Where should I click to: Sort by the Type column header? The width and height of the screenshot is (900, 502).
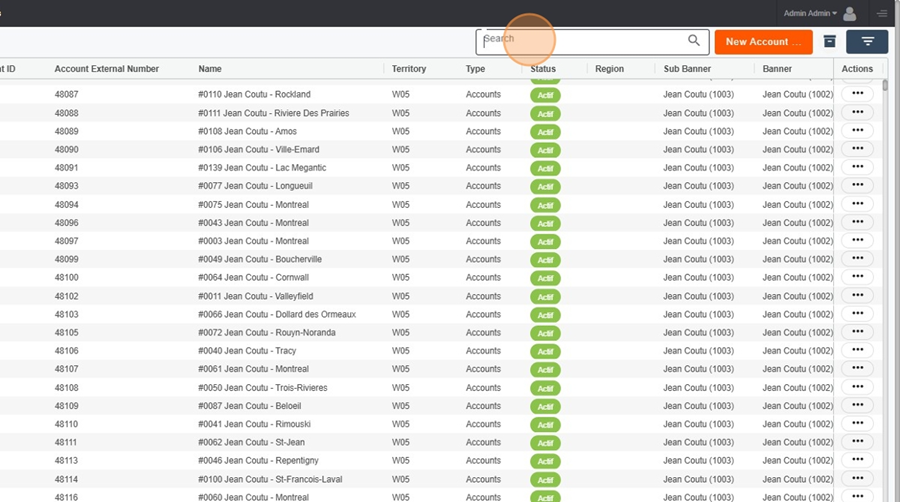point(475,69)
